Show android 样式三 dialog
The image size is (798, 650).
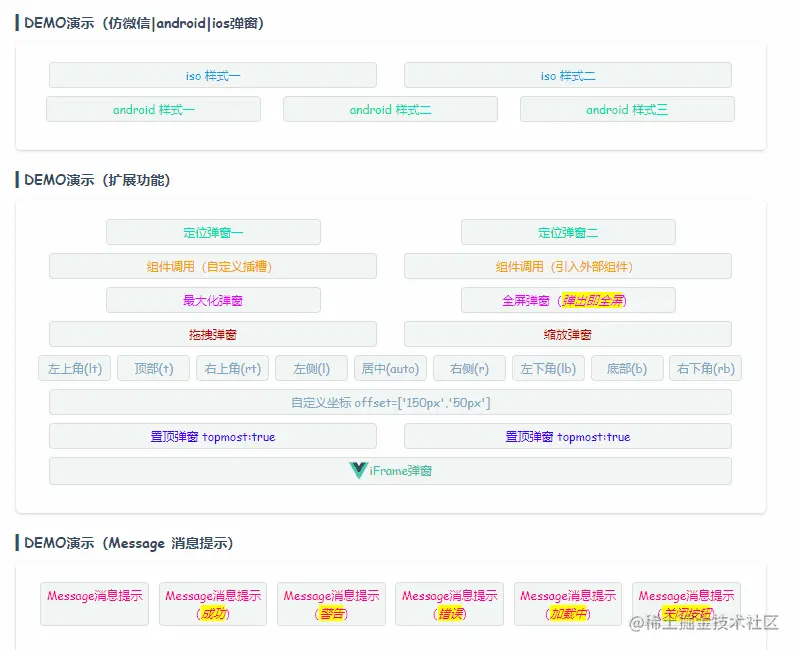click(x=627, y=109)
